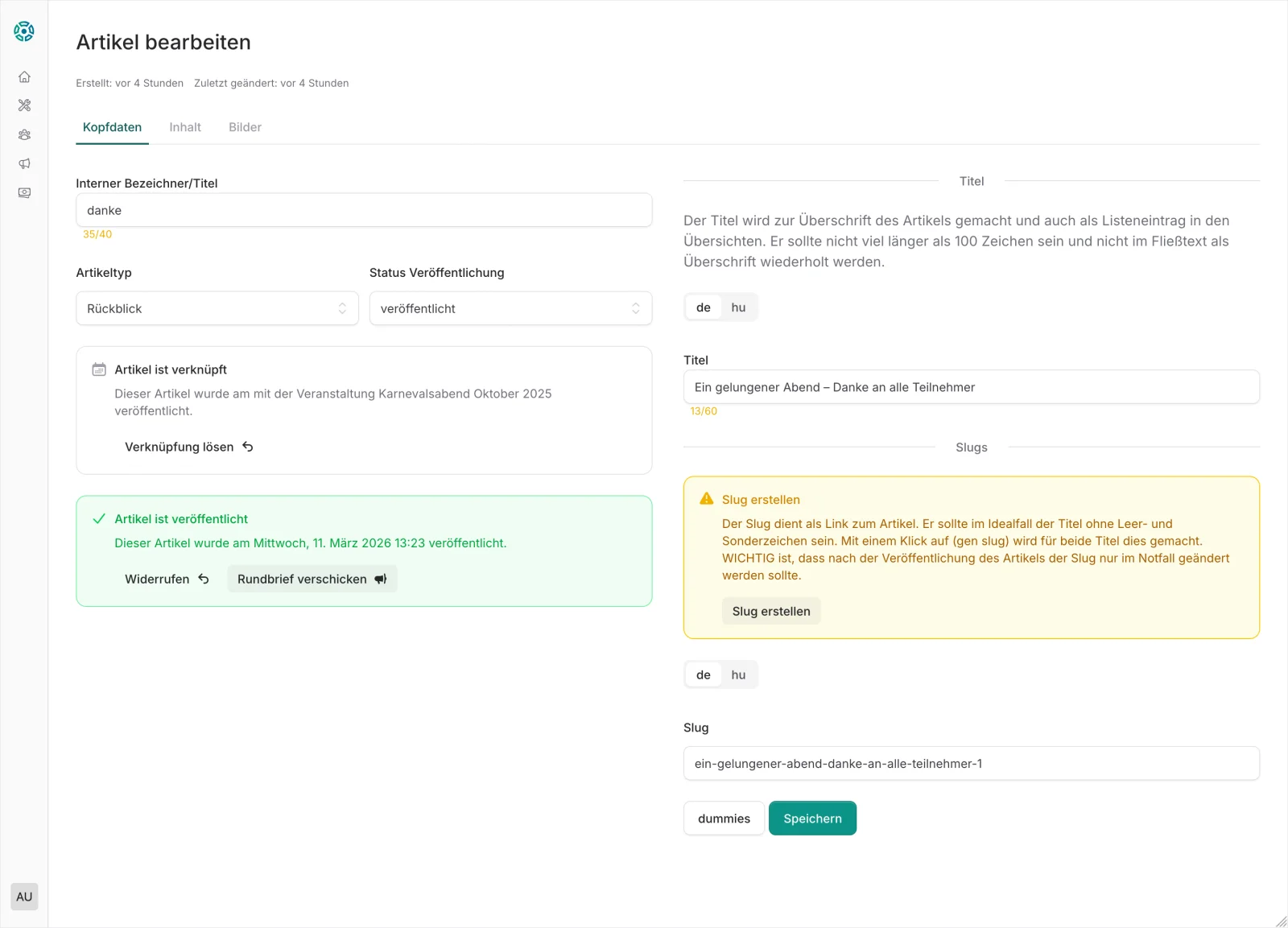This screenshot has width=1288, height=928.
Task: Click Verknüpfung lösen to unlink event
Action: click(188, 448)
